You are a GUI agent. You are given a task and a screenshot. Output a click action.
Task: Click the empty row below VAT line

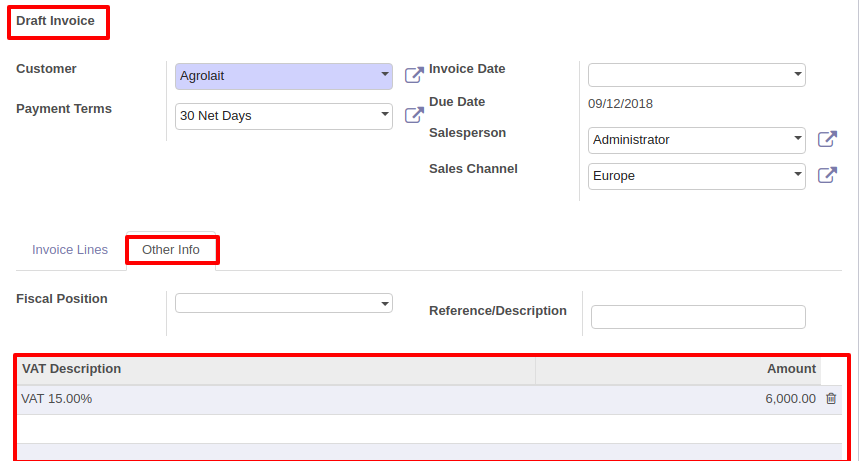(x=430, y=429)
